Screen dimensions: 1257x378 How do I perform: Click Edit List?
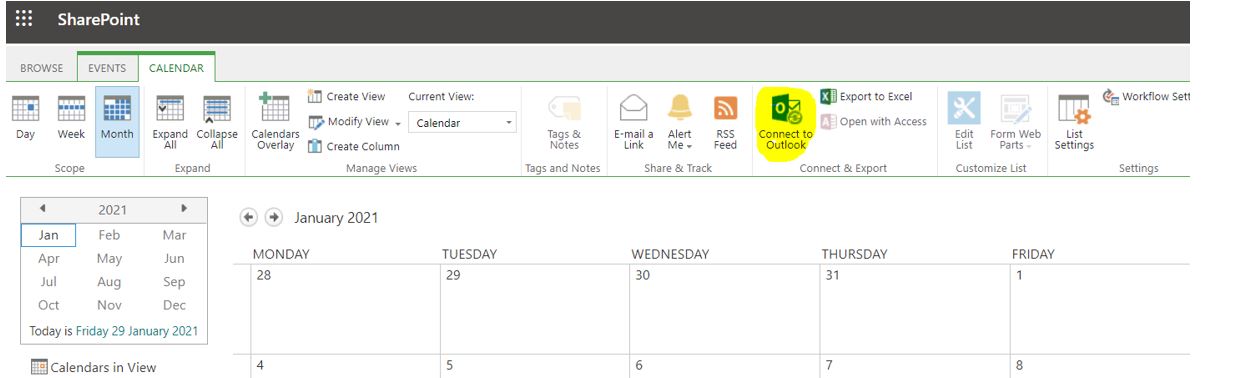coord(964,122)
